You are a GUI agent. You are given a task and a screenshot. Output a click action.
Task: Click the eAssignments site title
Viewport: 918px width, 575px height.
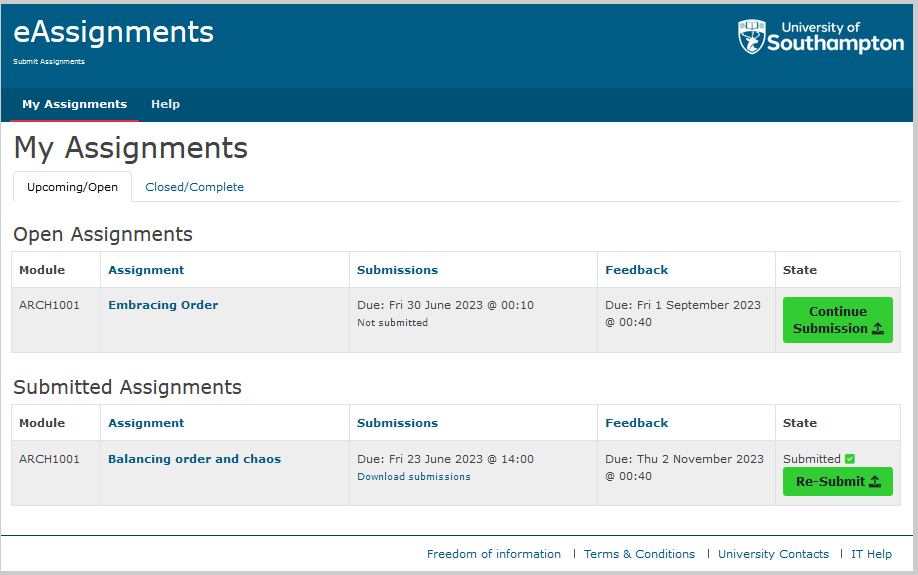pyautogui.click(x=114, y=32)
